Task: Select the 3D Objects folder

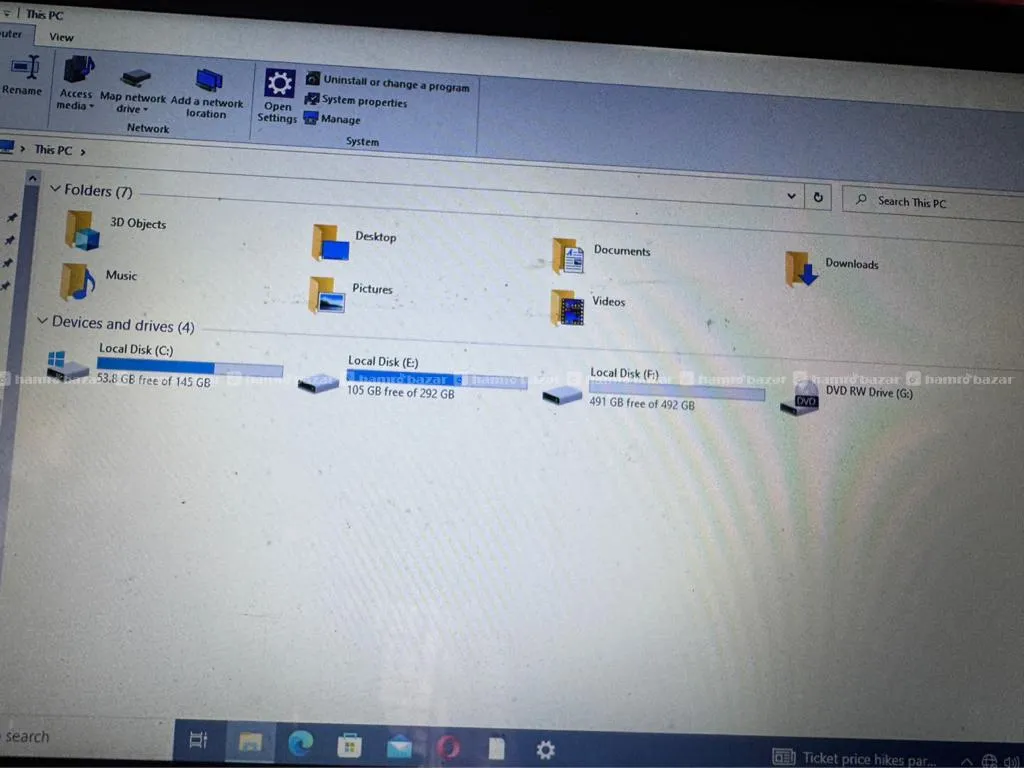Action: tap(84, 229)
